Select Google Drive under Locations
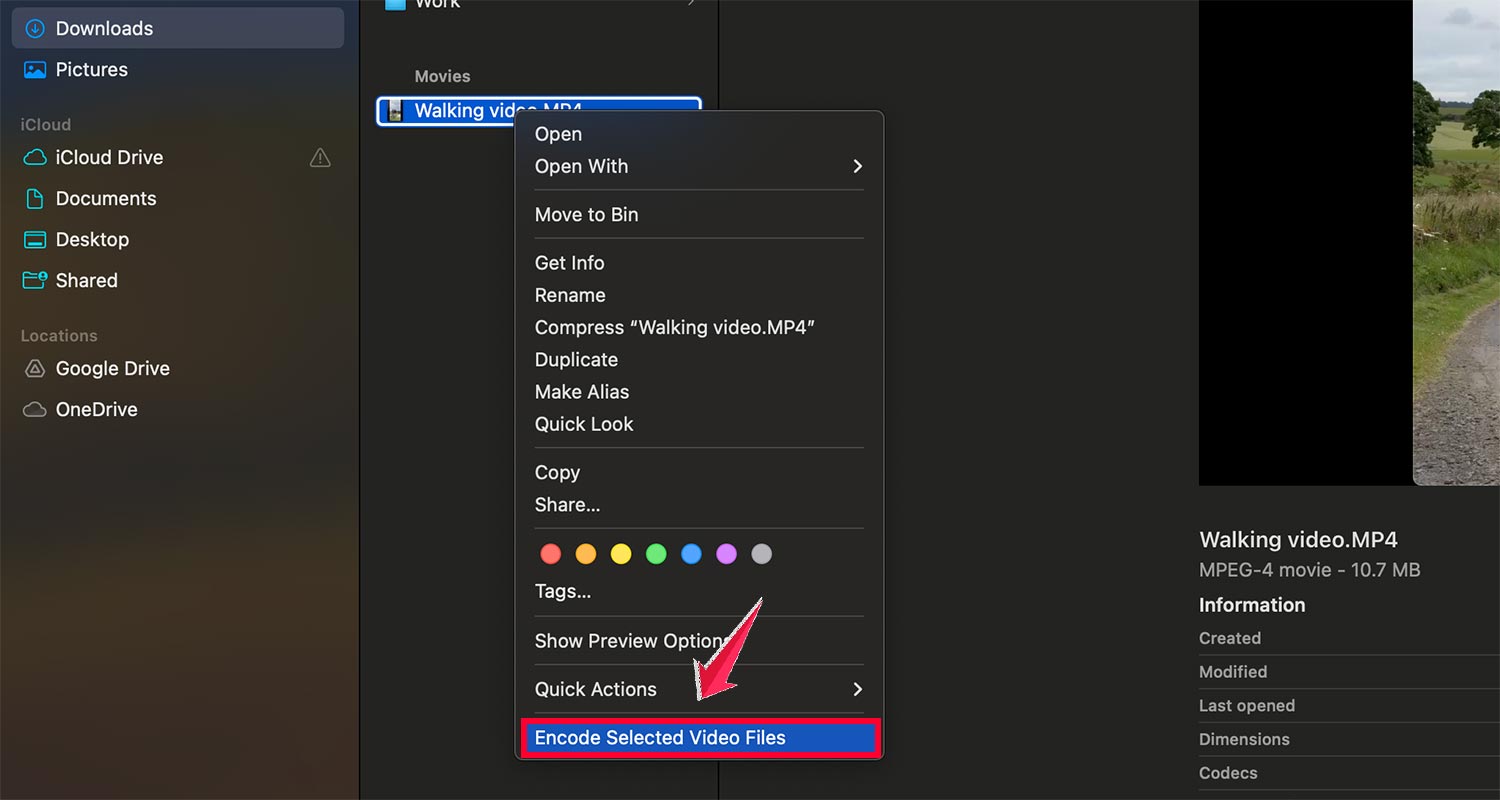This screenshot has width=1500, height=800. click(x=33, y=368)
